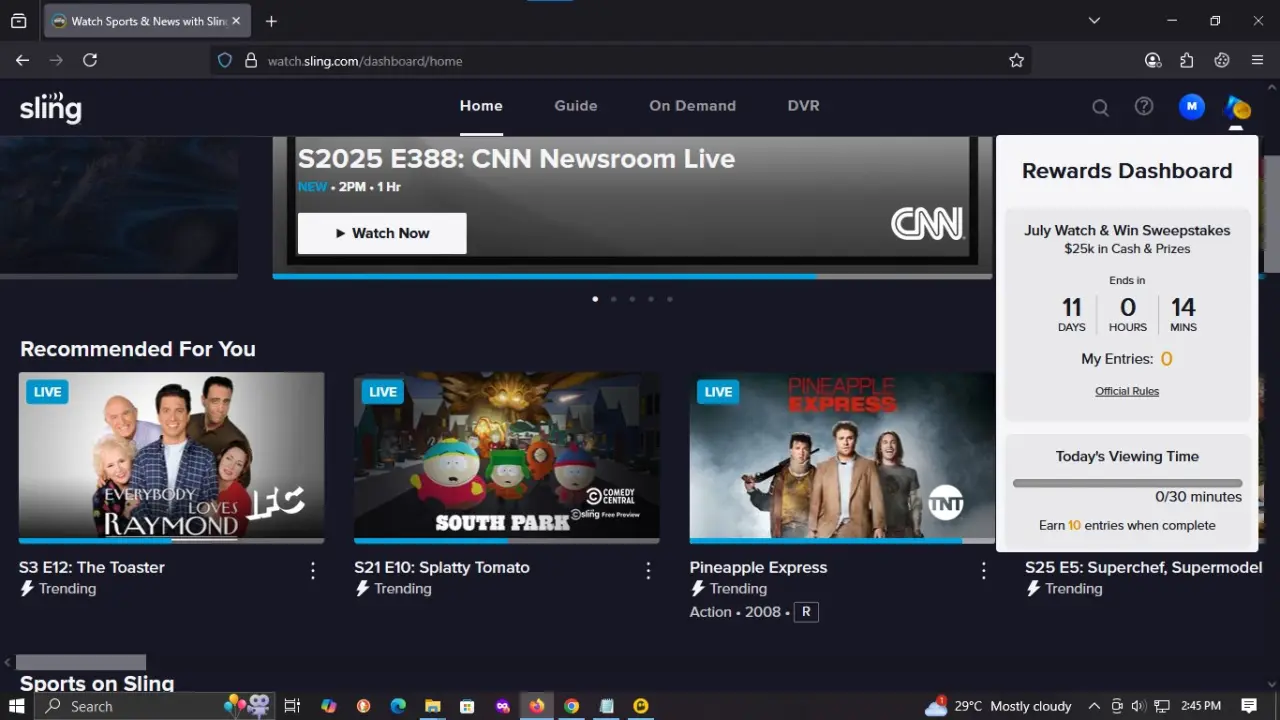This screenshot has height=720, width=1280.
Task: Open the On Demand tab
Action: coord(692,106)
